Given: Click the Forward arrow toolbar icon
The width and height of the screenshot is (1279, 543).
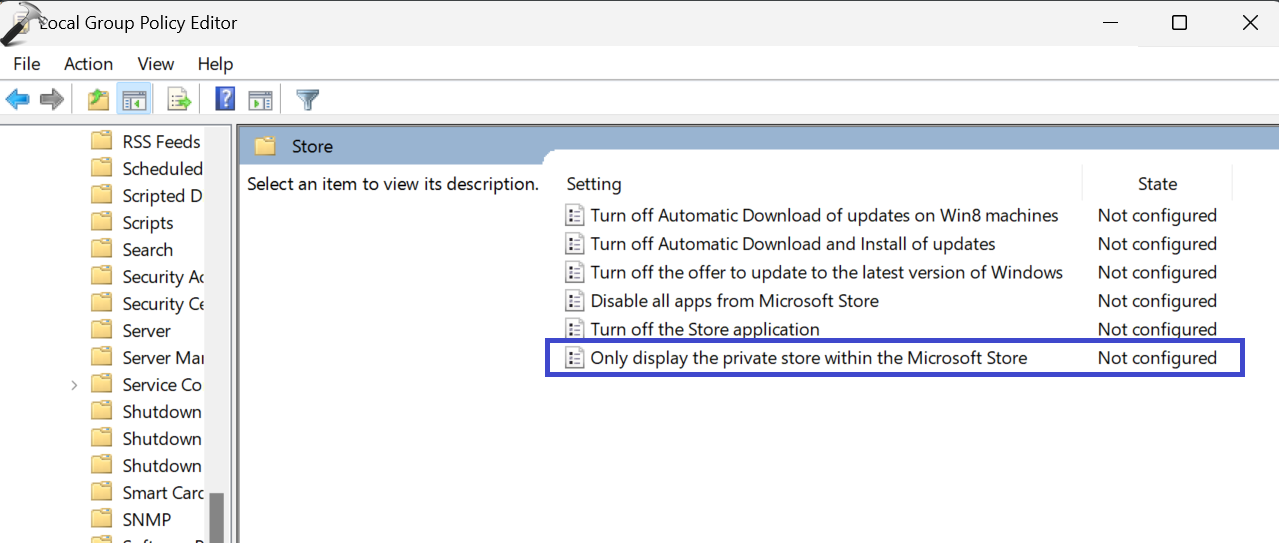Looking at the screenshot, I should tap(52, 99).
